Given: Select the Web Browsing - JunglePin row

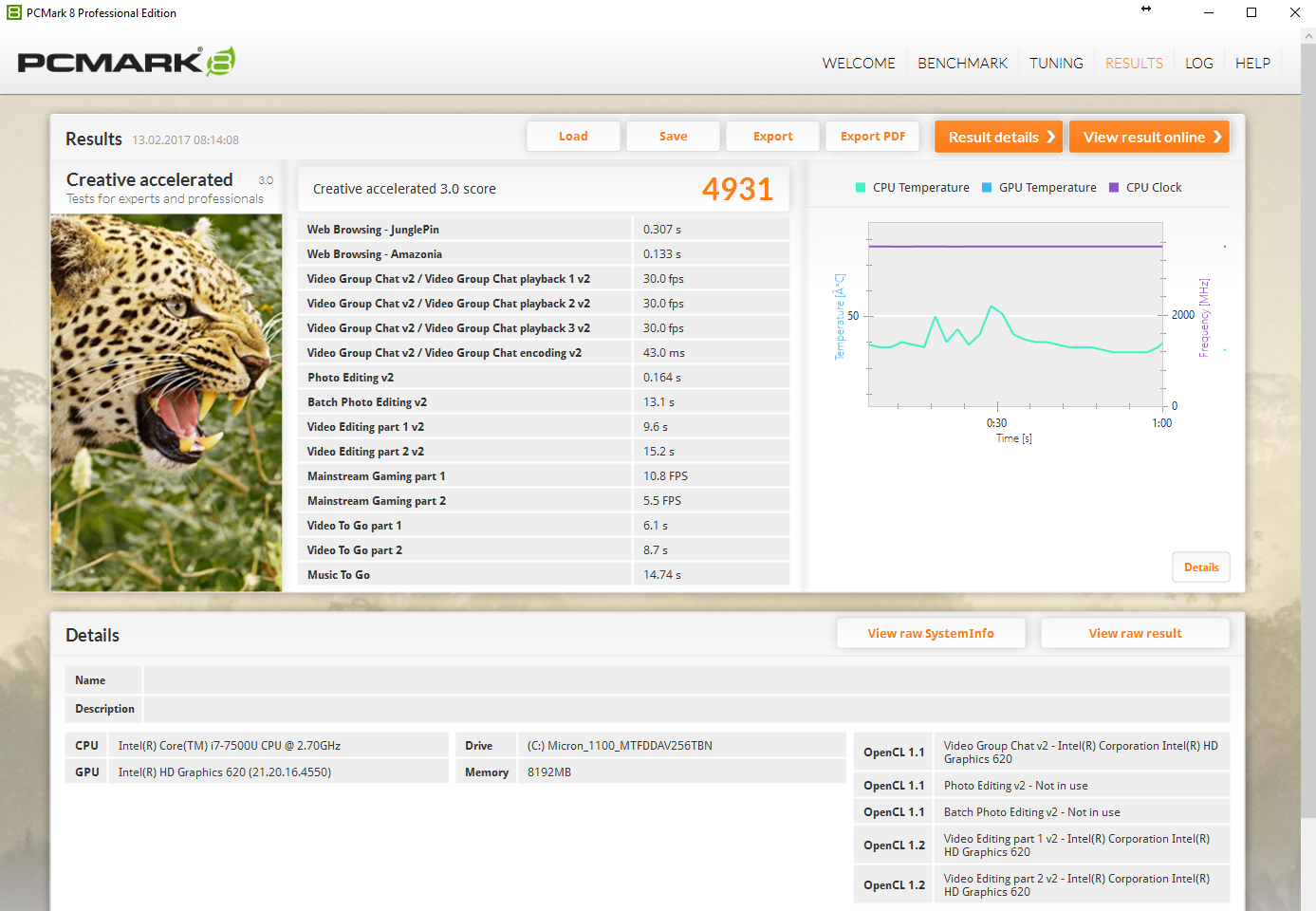Looking at the screenshot, I should click(x=544, y=230).
